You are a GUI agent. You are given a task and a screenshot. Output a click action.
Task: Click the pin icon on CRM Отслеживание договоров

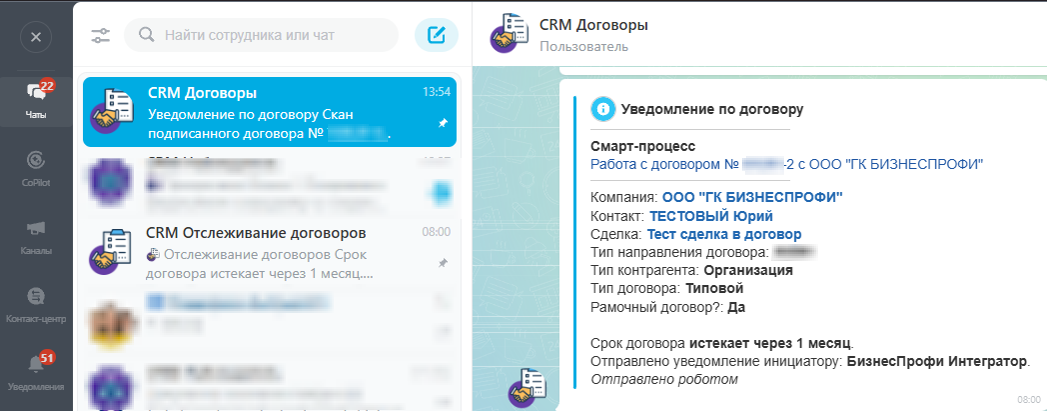pos(442,264)
